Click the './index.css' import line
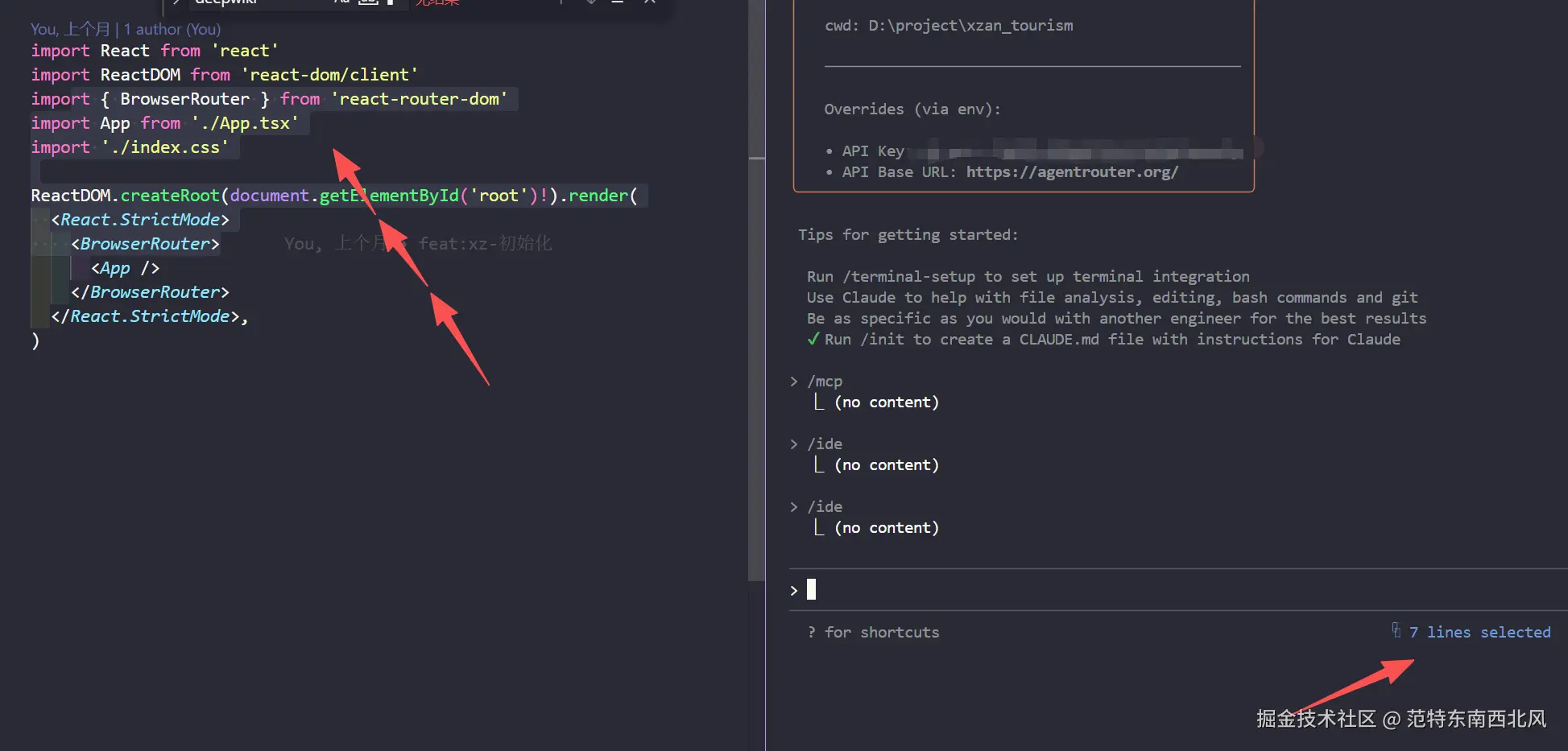The image size is (1568, 751). pyautogui.click(x=130, y=146)
